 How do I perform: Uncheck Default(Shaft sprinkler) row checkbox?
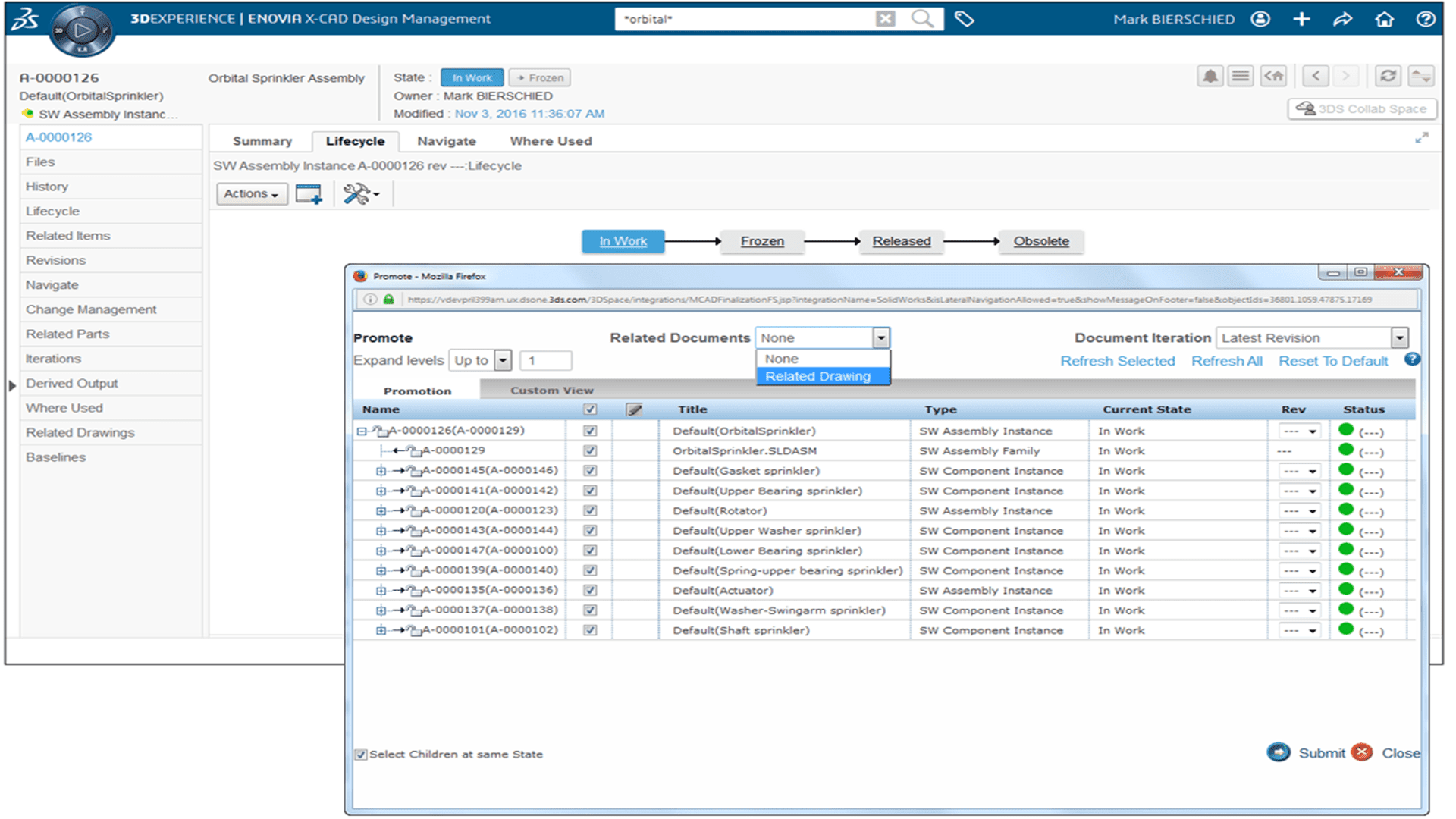tap(590, 630)
